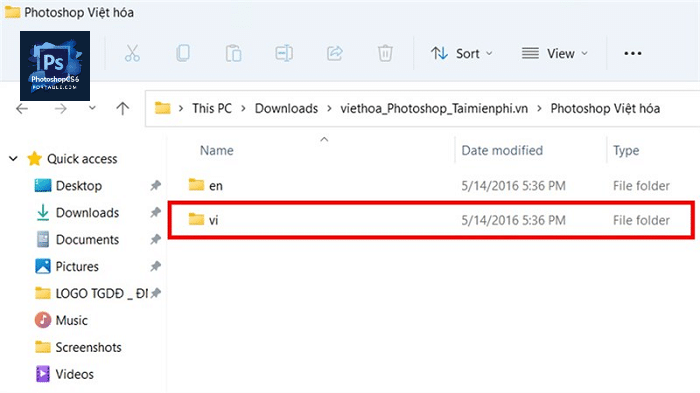Open the See more three-dots menu
Viewport: 700px width, 393px height.
tap(633, 54)
